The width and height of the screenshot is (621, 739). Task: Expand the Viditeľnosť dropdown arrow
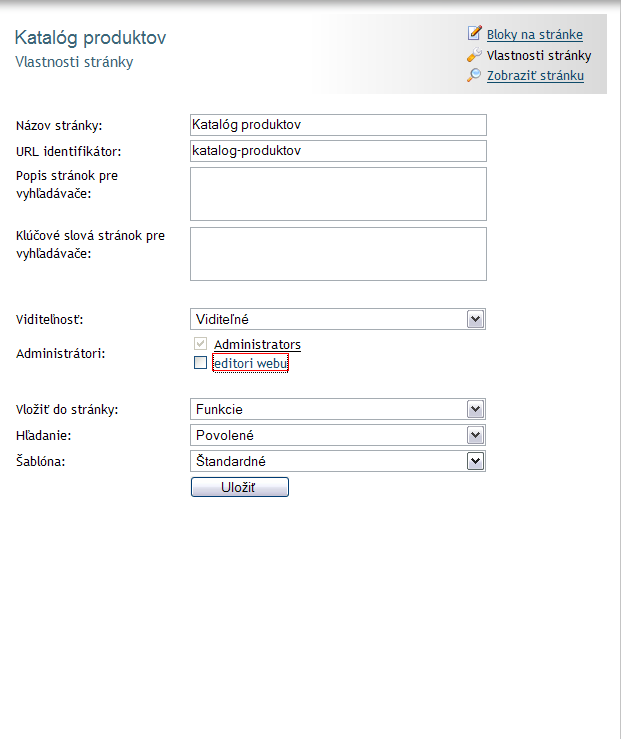(x=475, y=319)
